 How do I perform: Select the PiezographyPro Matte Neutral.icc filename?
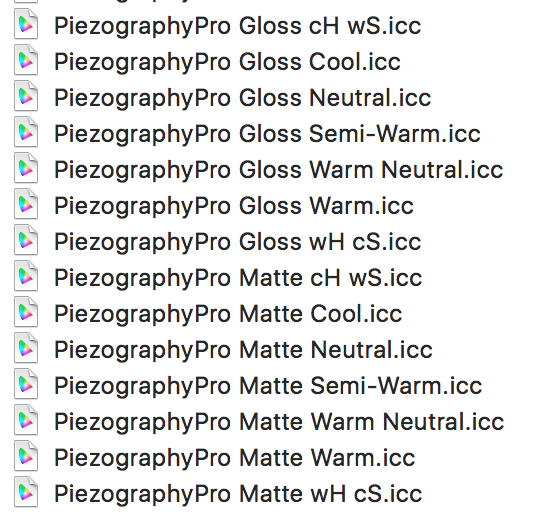243,351
